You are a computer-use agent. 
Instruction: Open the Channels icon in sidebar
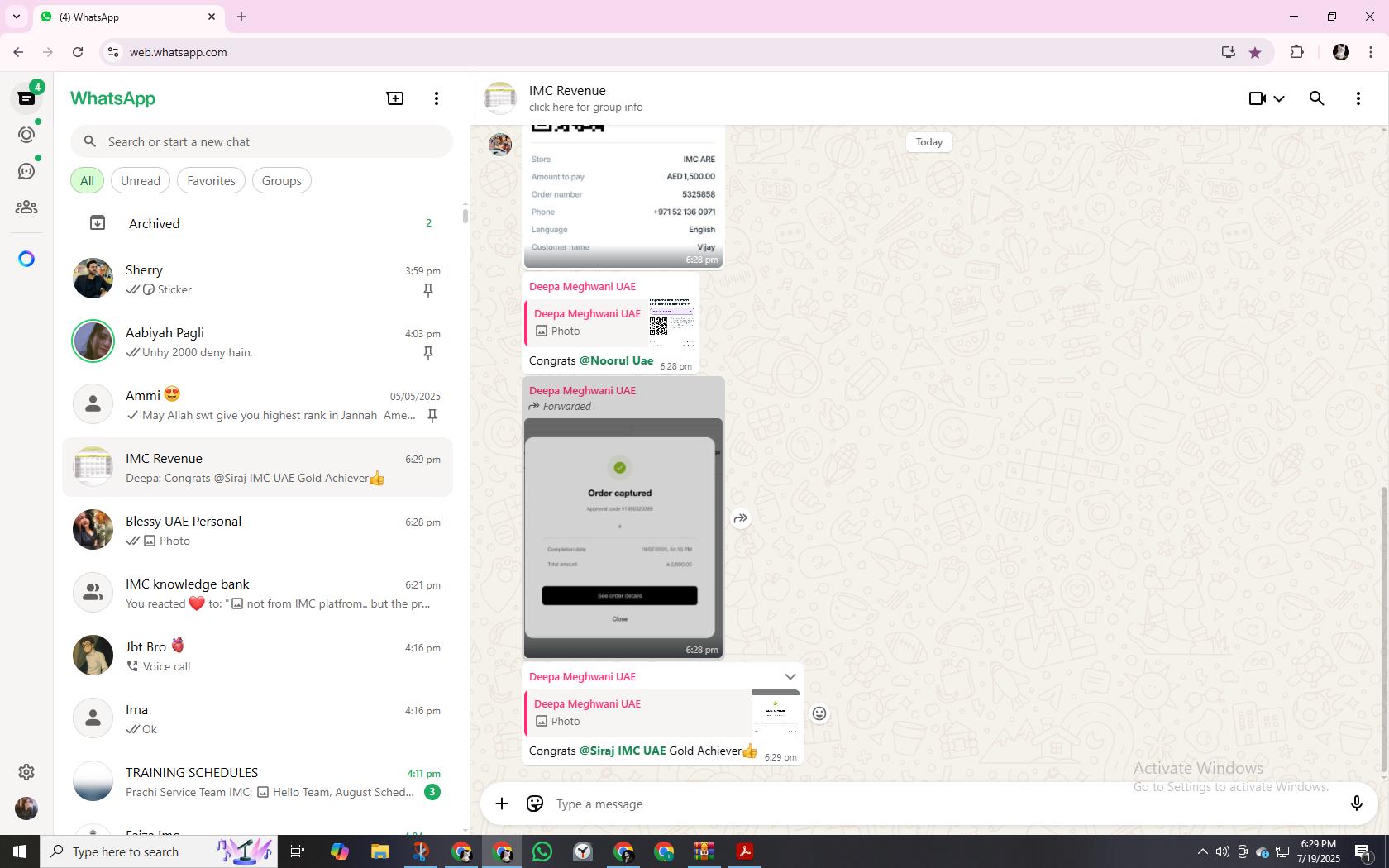pyautogui.click(x=26, y=171)
